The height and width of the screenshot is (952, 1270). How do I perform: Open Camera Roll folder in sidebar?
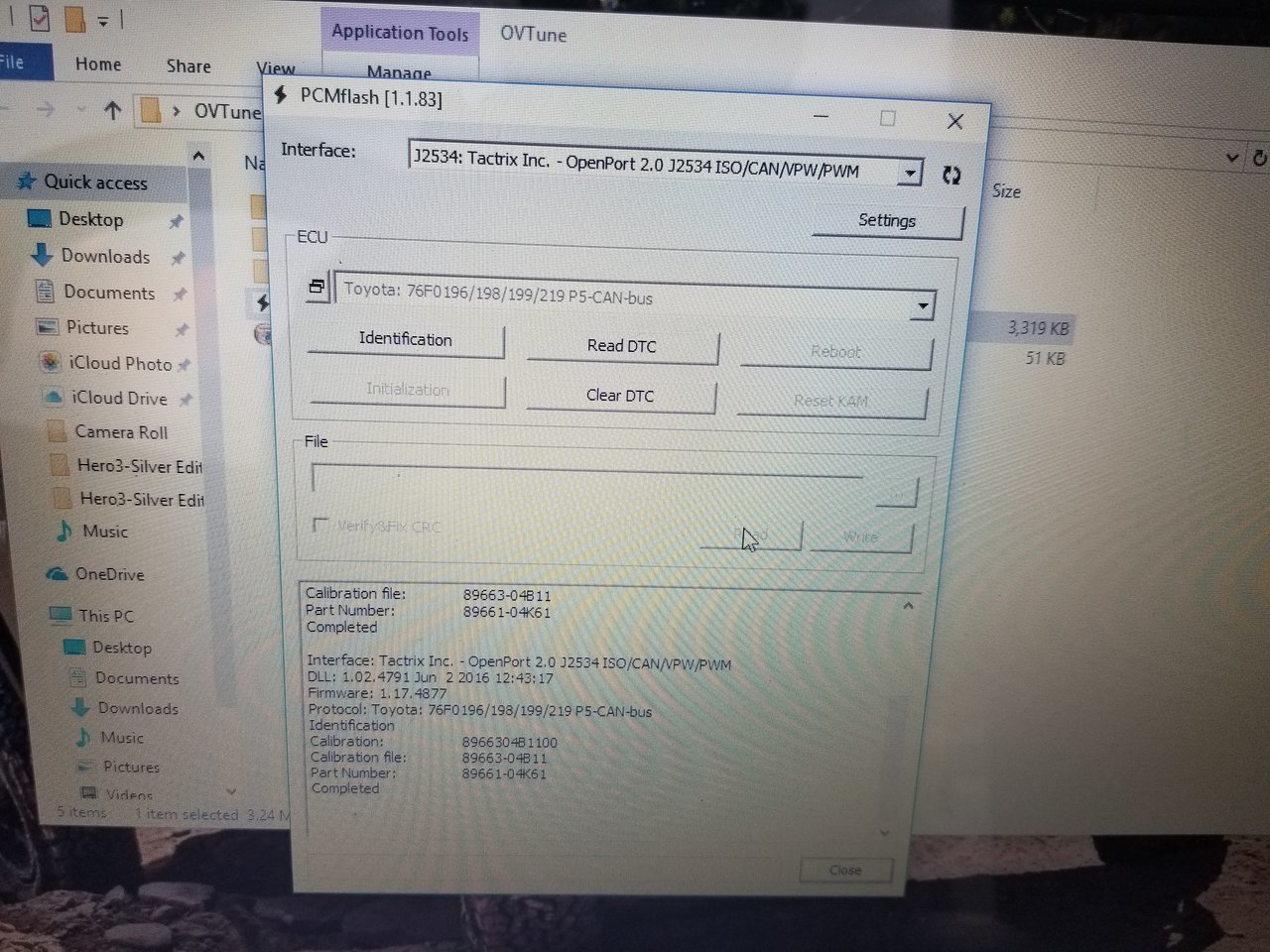(x=121, y=431)
